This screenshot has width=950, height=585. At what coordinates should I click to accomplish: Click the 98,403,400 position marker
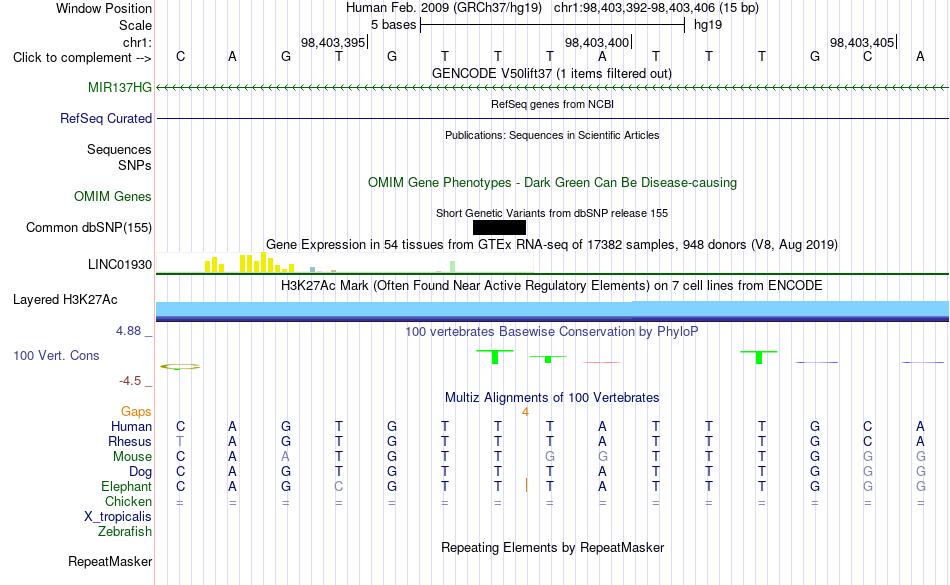597,42
